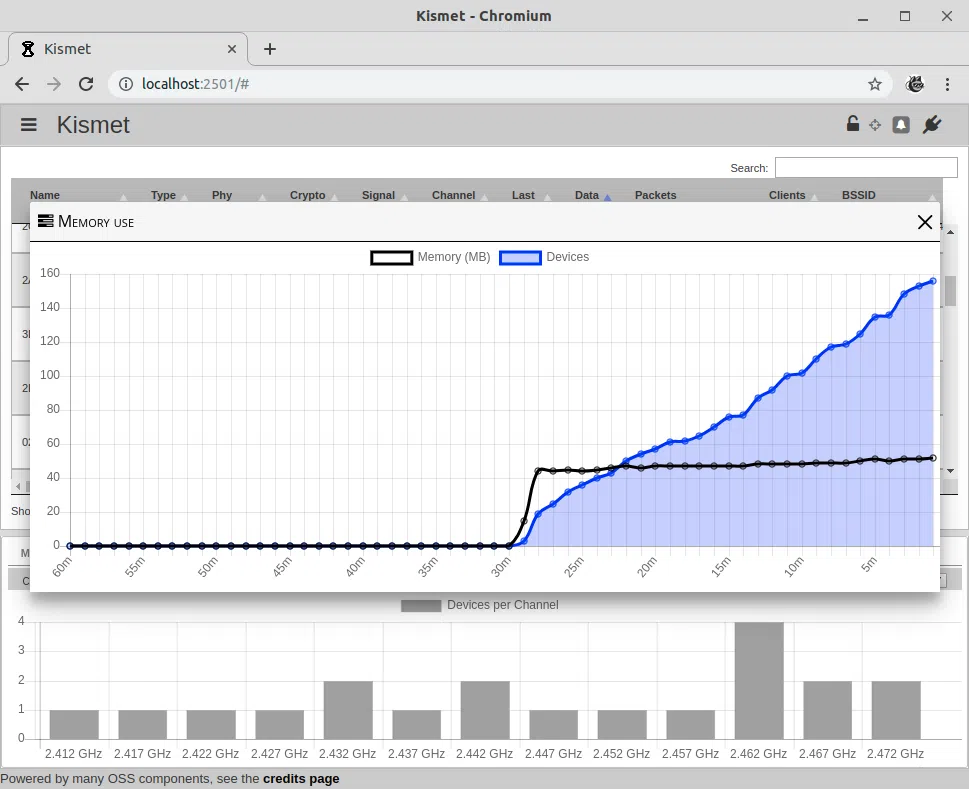The width and height of the screenshot is (969, 789).
Task: Click the 2.472 GHz channel bar
Action: coord(896,710)
